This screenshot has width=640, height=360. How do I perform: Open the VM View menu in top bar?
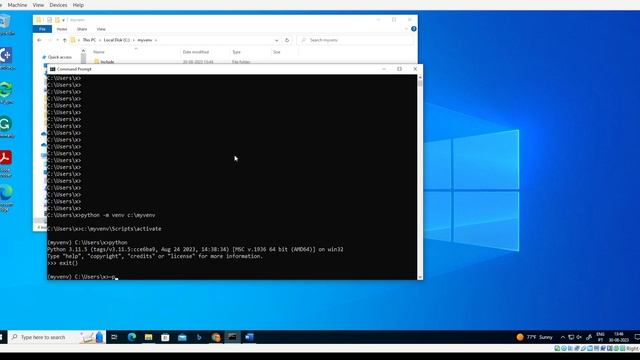[38, 5]
